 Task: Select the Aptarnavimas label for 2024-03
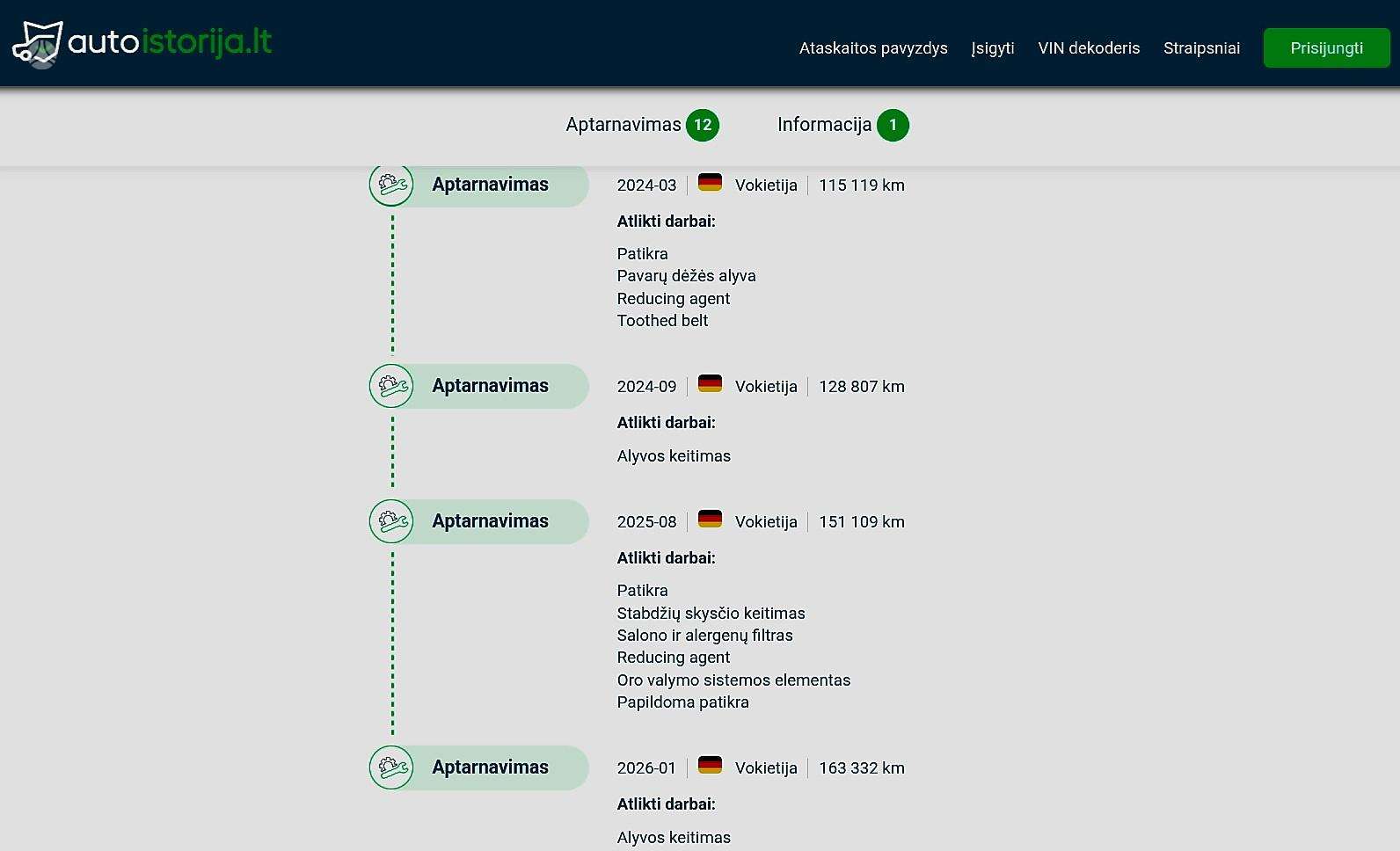coord(490,185)
